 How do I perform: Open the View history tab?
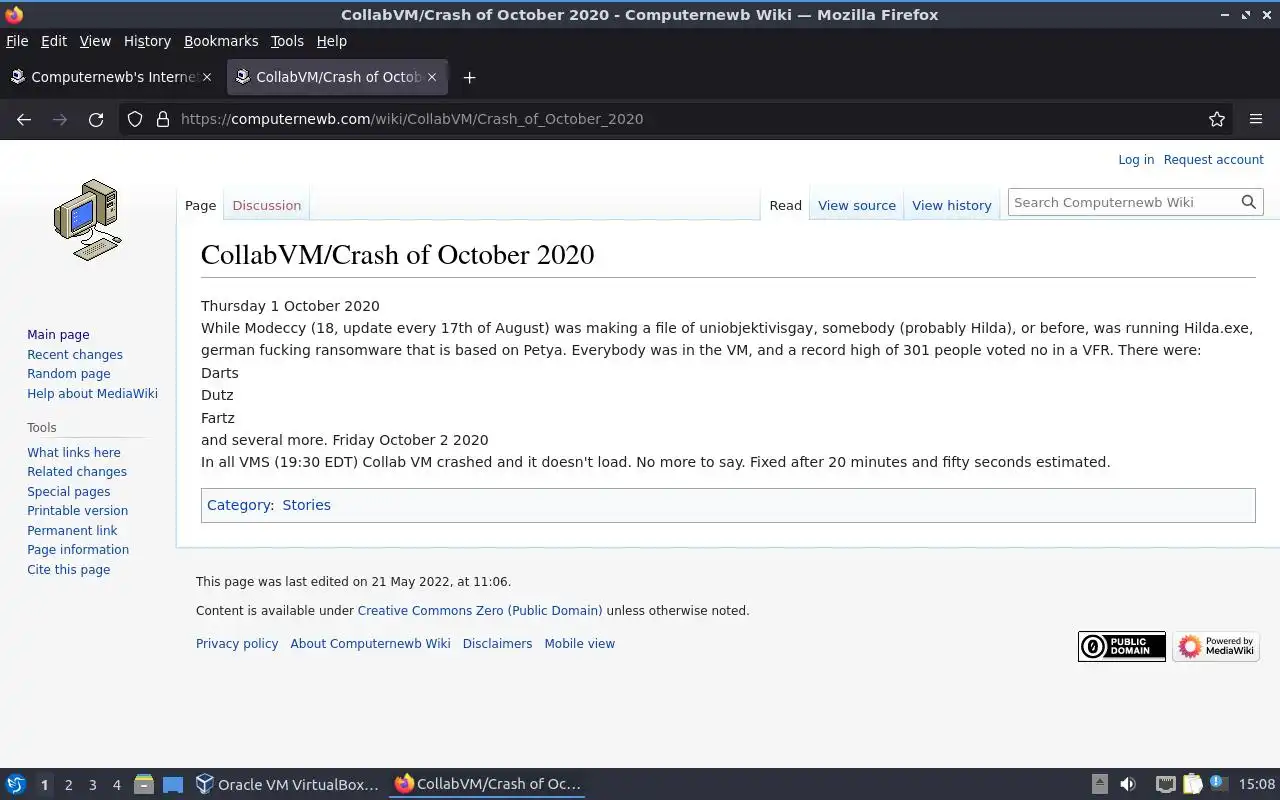pyautogui.click(x=952, y=205)
